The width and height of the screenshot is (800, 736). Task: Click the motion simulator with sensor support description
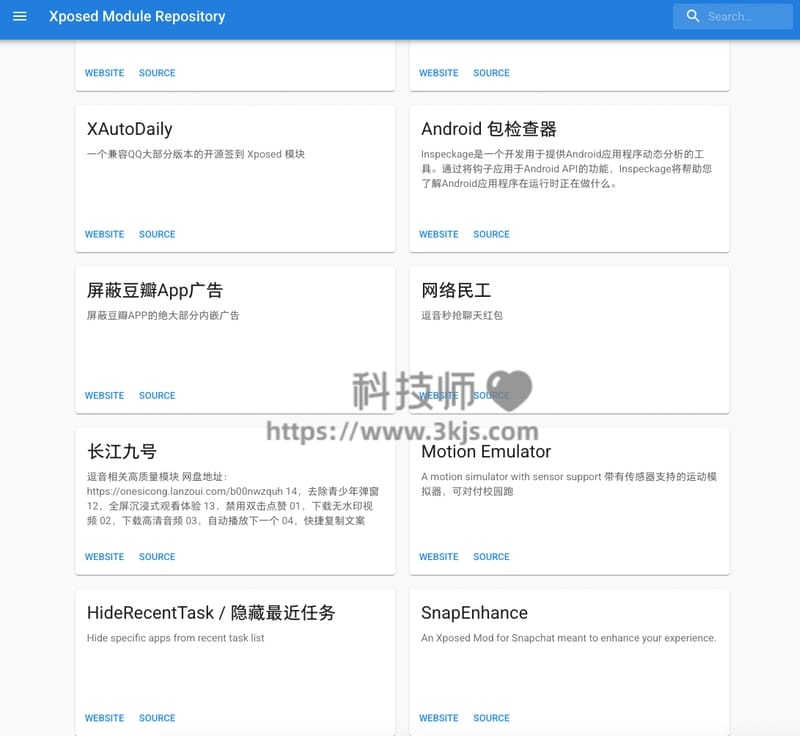(x=569, y=484)
